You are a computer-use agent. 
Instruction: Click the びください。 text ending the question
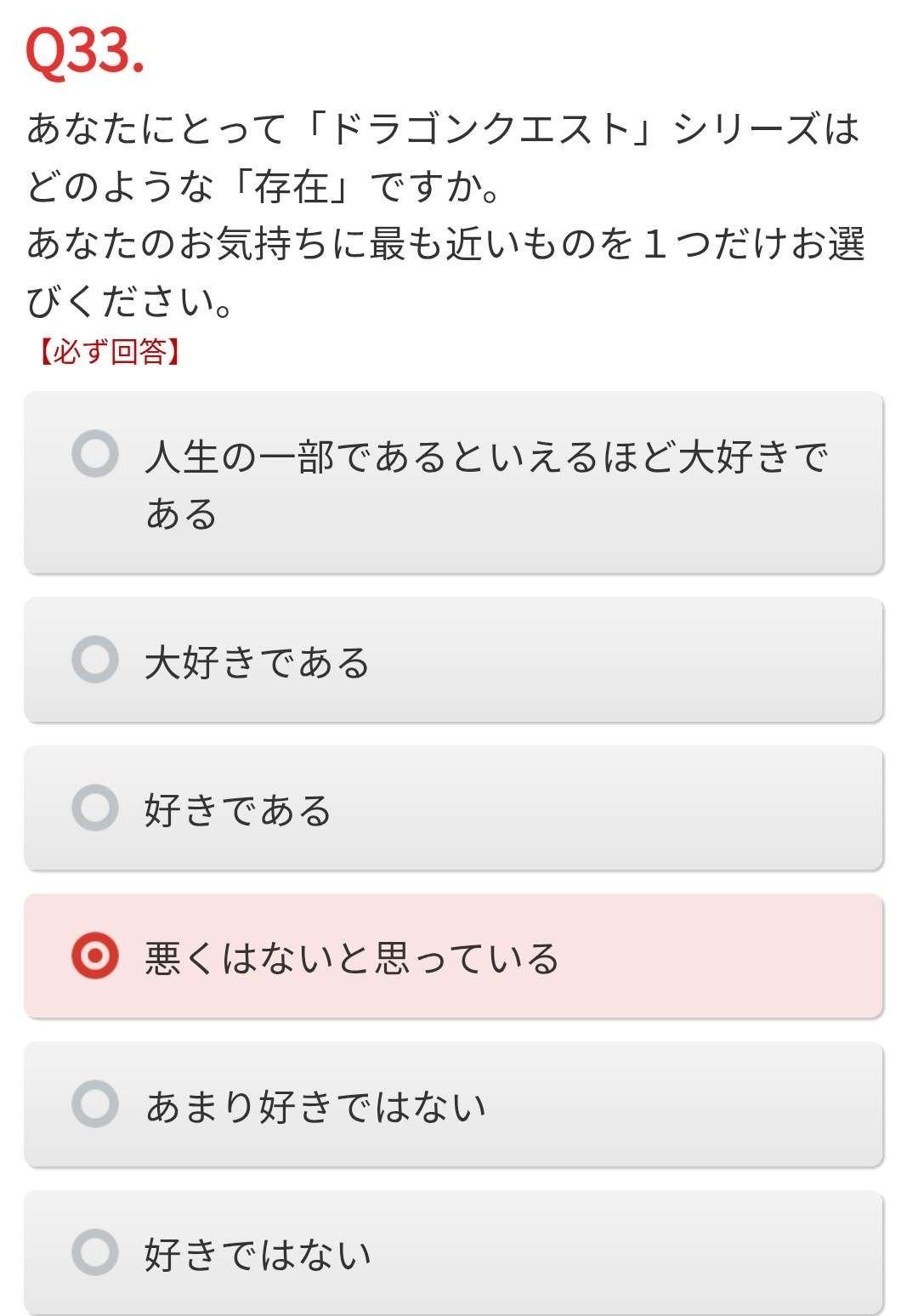(129, 301)
